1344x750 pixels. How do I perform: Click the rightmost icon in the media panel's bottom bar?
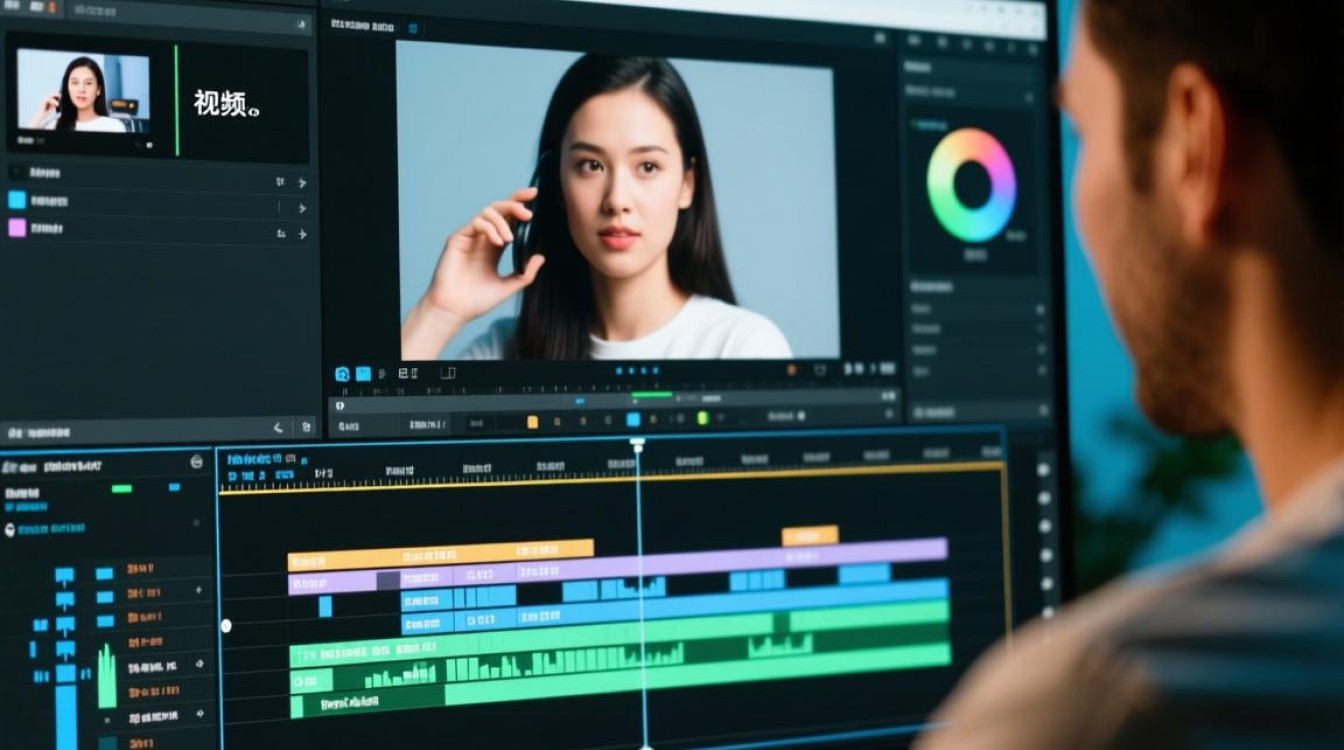pos(306,427)
